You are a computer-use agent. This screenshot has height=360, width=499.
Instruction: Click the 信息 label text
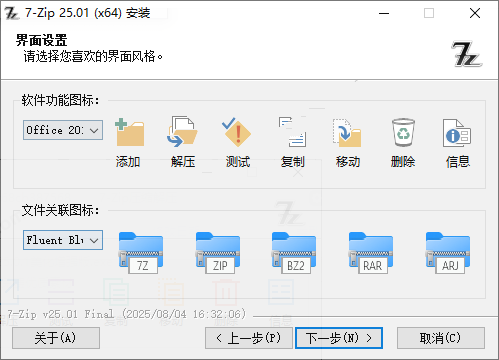tap(458, 162)
